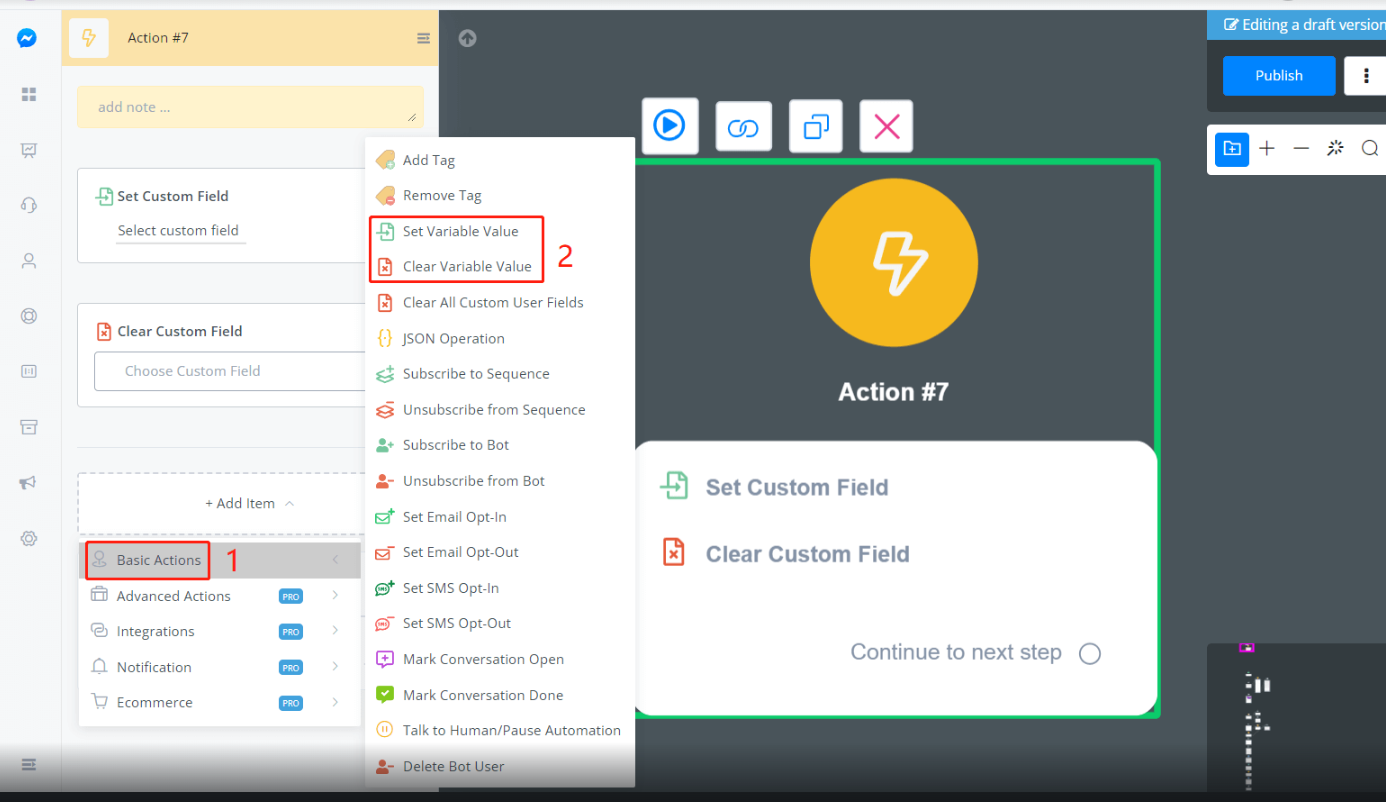The image size is (1386, 802).
Task: Click the play icon above Action #7
Action: coord(669,126)
